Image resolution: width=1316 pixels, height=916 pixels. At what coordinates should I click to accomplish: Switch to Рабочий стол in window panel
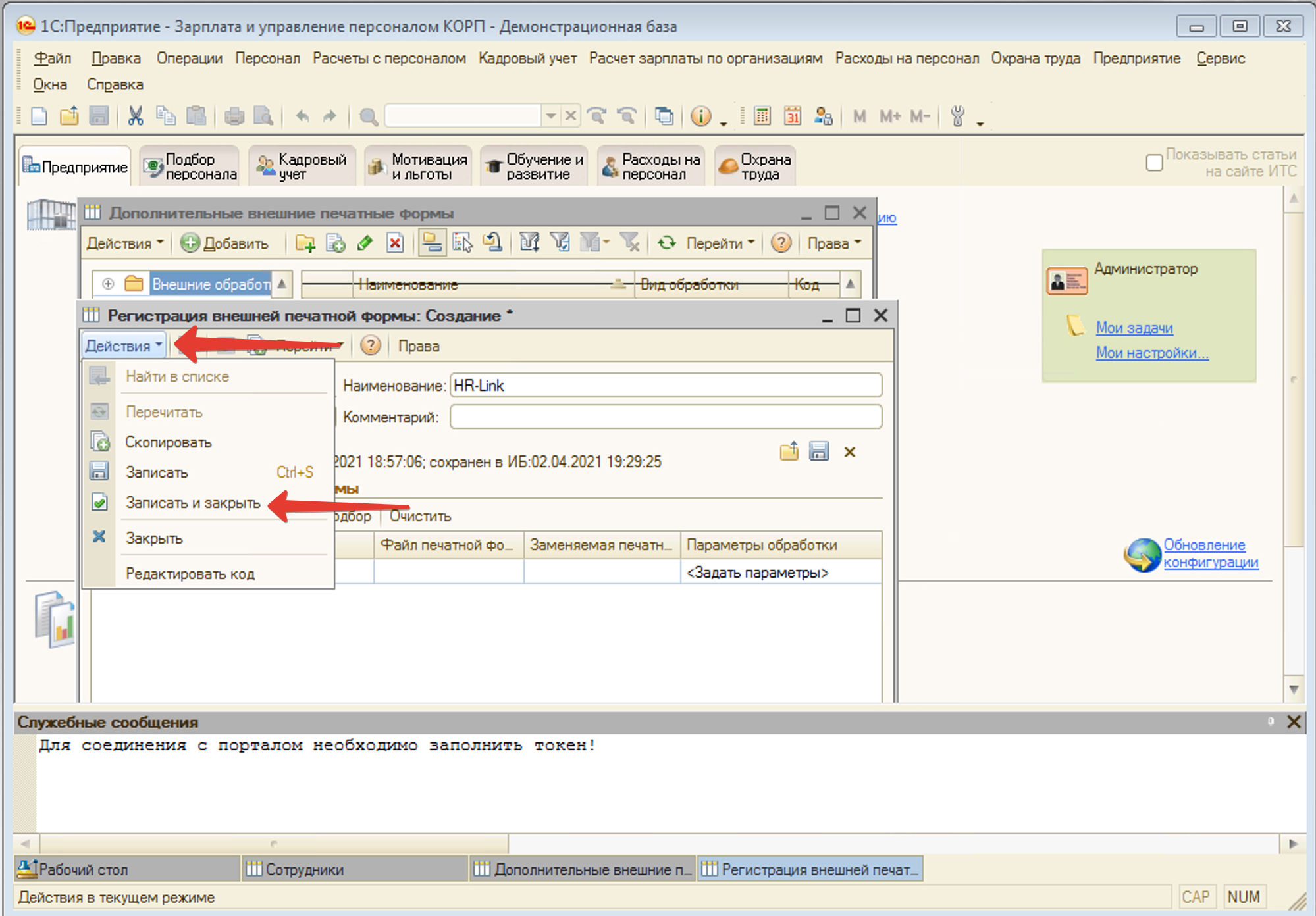point(127,869)
